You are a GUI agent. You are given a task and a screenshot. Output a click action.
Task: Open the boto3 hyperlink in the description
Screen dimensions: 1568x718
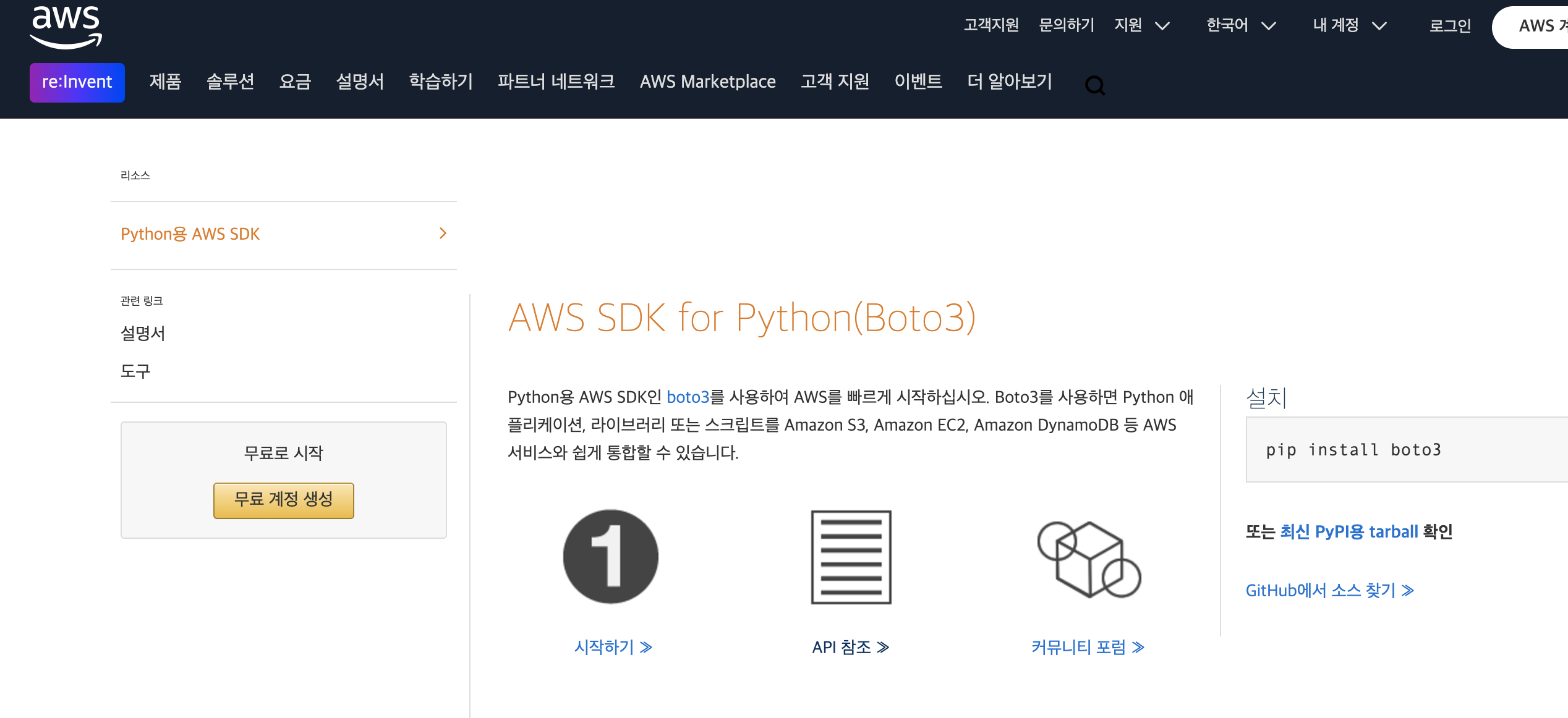click(x=688, y=397)
